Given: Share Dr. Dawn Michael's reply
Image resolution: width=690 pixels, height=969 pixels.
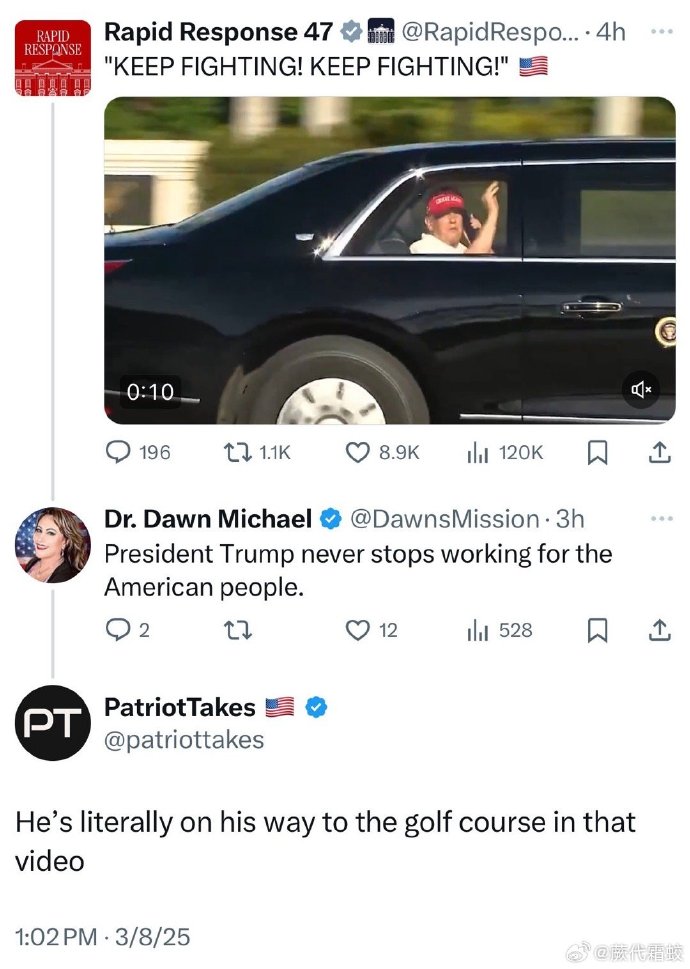Looking at the screenshot, I should [659, 630].
